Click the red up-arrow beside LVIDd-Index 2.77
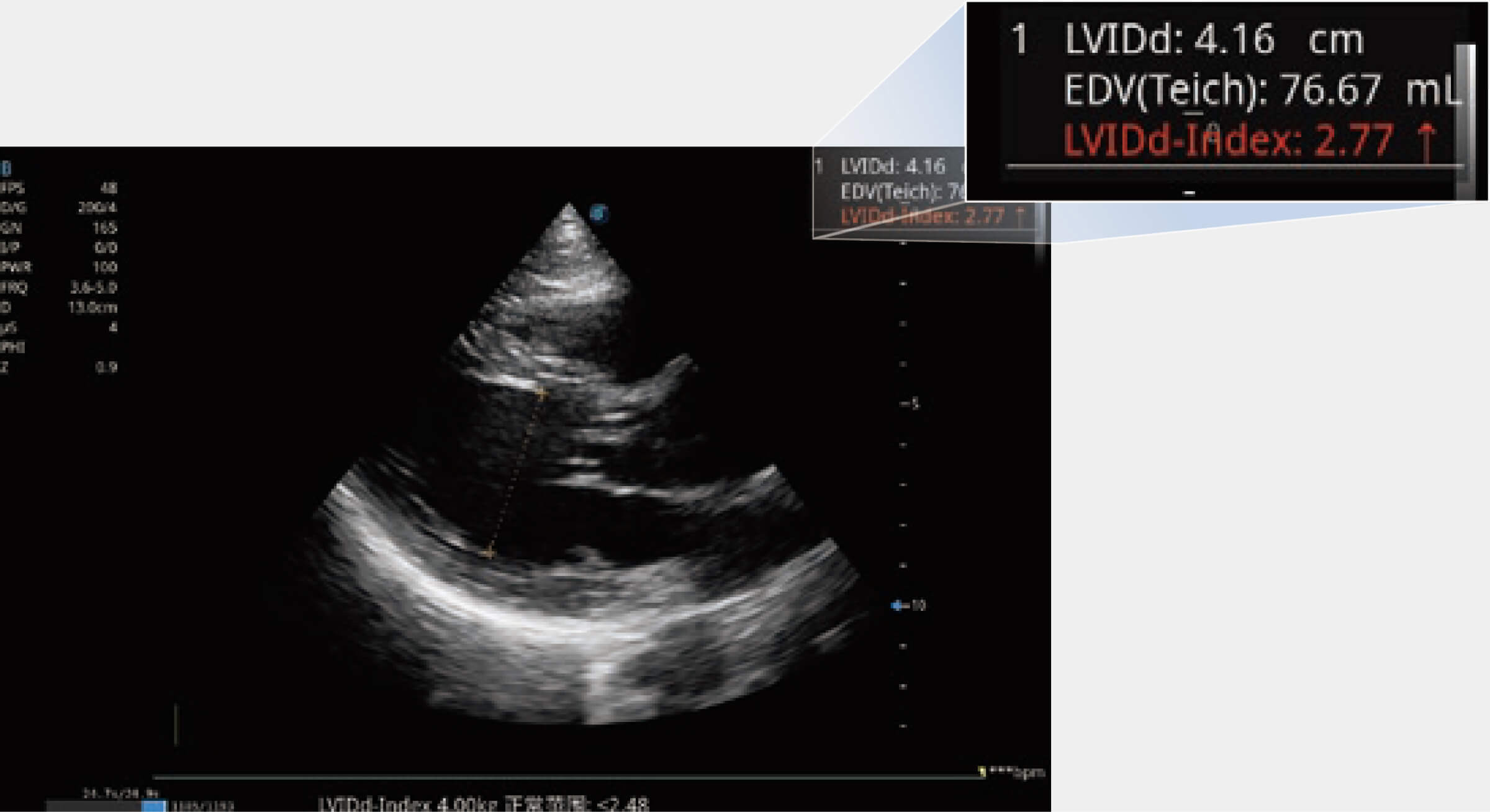Viewport: 1490px width, 812px height. (1427, 142)
